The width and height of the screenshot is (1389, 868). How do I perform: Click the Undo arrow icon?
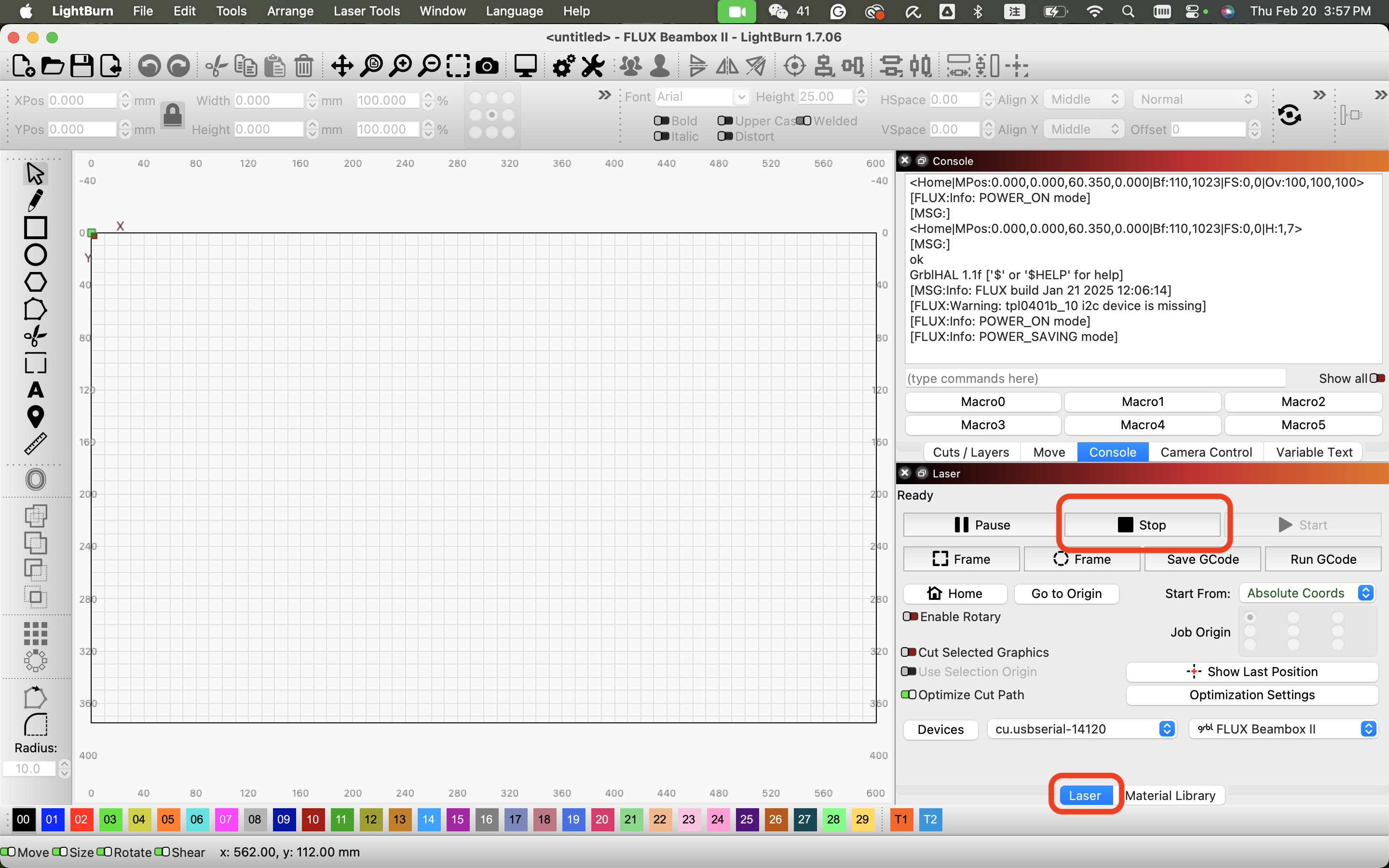click(149, 66)
